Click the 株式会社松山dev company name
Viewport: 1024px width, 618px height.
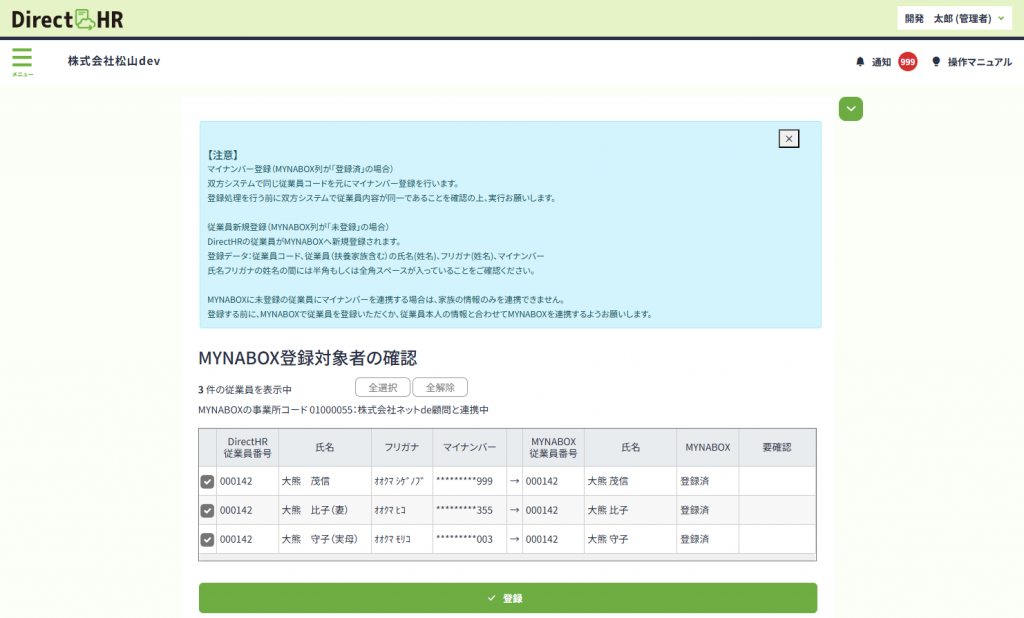(x=114, y=61)
